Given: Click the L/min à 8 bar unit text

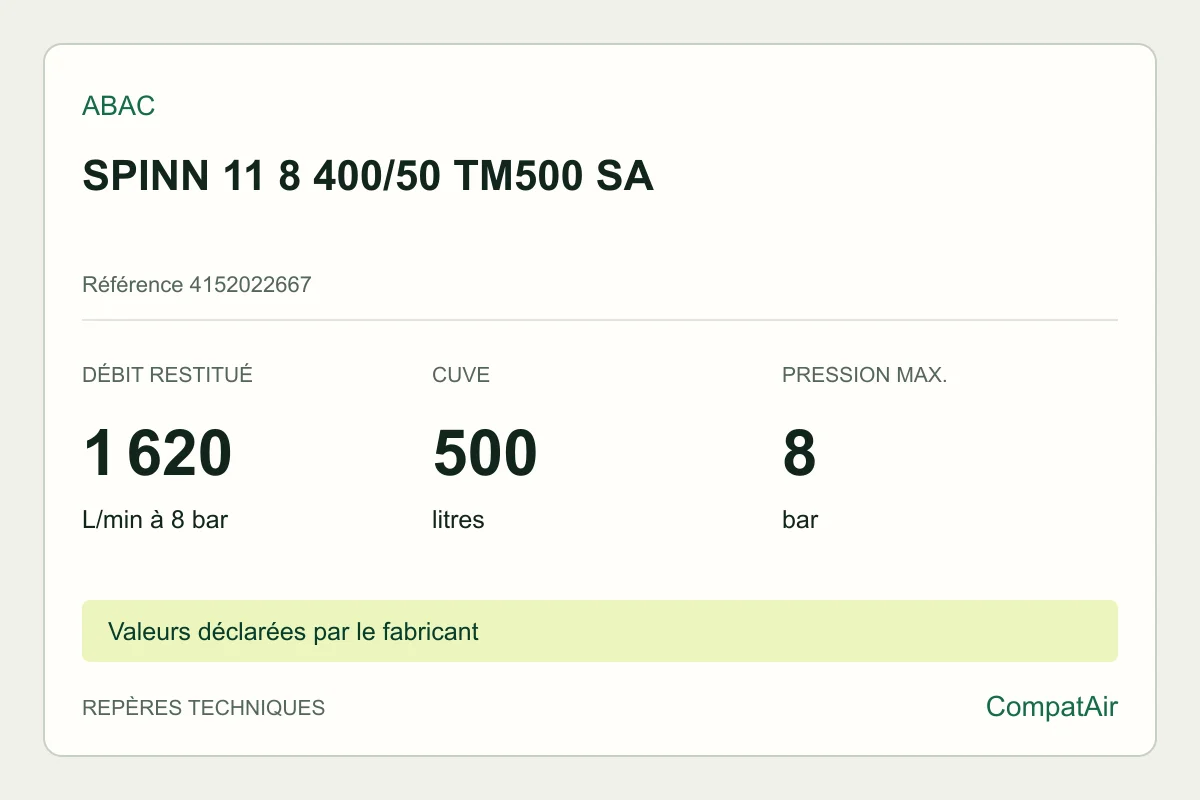Looking at the screenshot, I should 155,520.
